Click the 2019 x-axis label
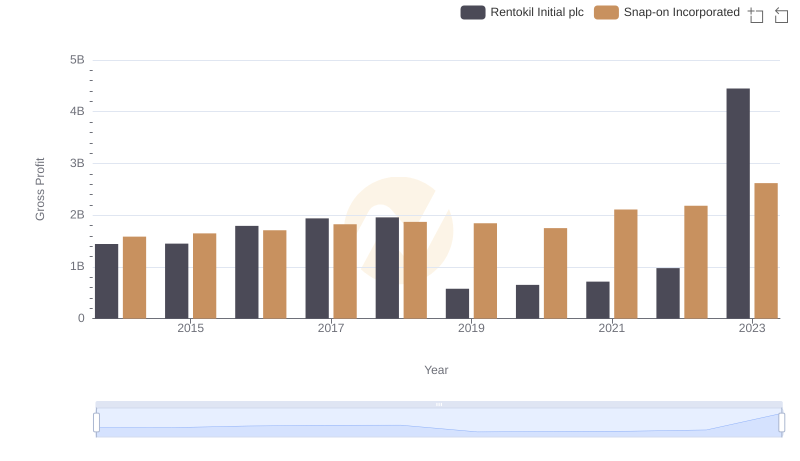The image size is (800, 461). point(471,328)
